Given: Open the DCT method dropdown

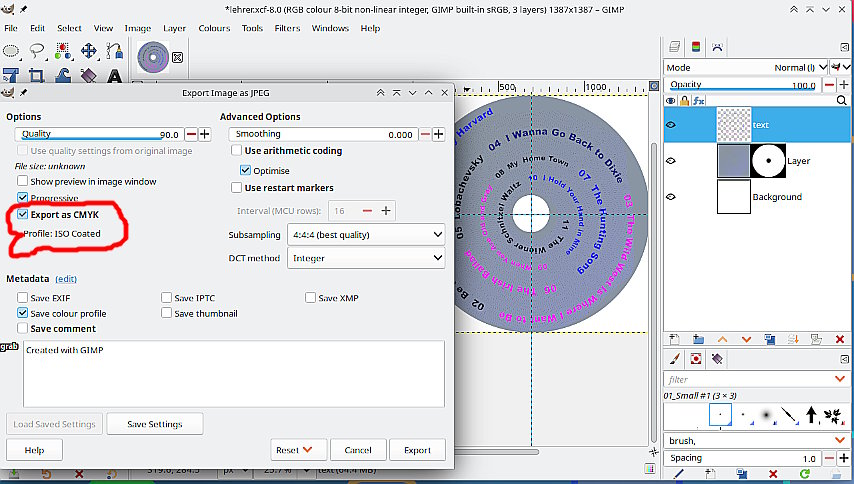Looking at the screenshot, I should [365, 258].
